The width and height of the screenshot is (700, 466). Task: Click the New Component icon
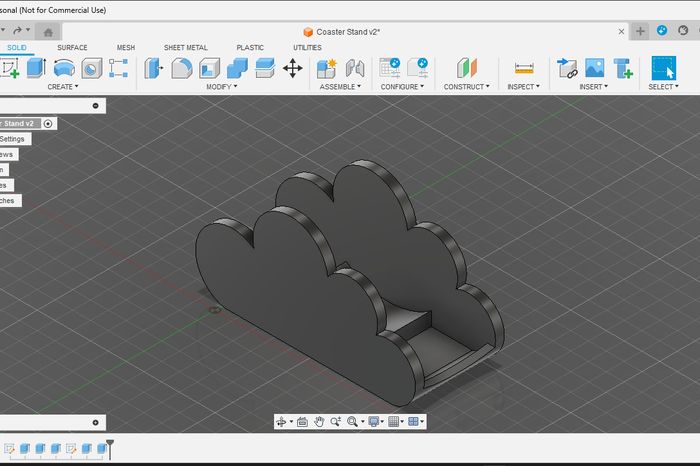click(327, 68)
